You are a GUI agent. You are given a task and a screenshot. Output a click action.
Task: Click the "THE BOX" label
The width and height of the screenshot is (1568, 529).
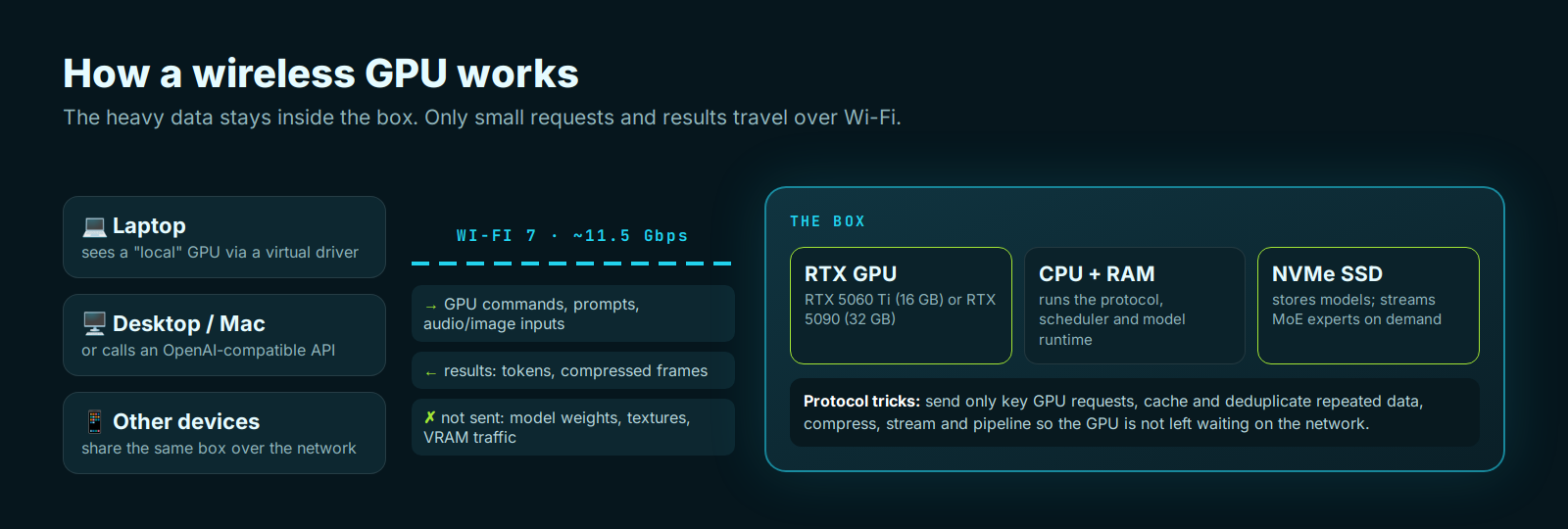click(x=828, y=221)
